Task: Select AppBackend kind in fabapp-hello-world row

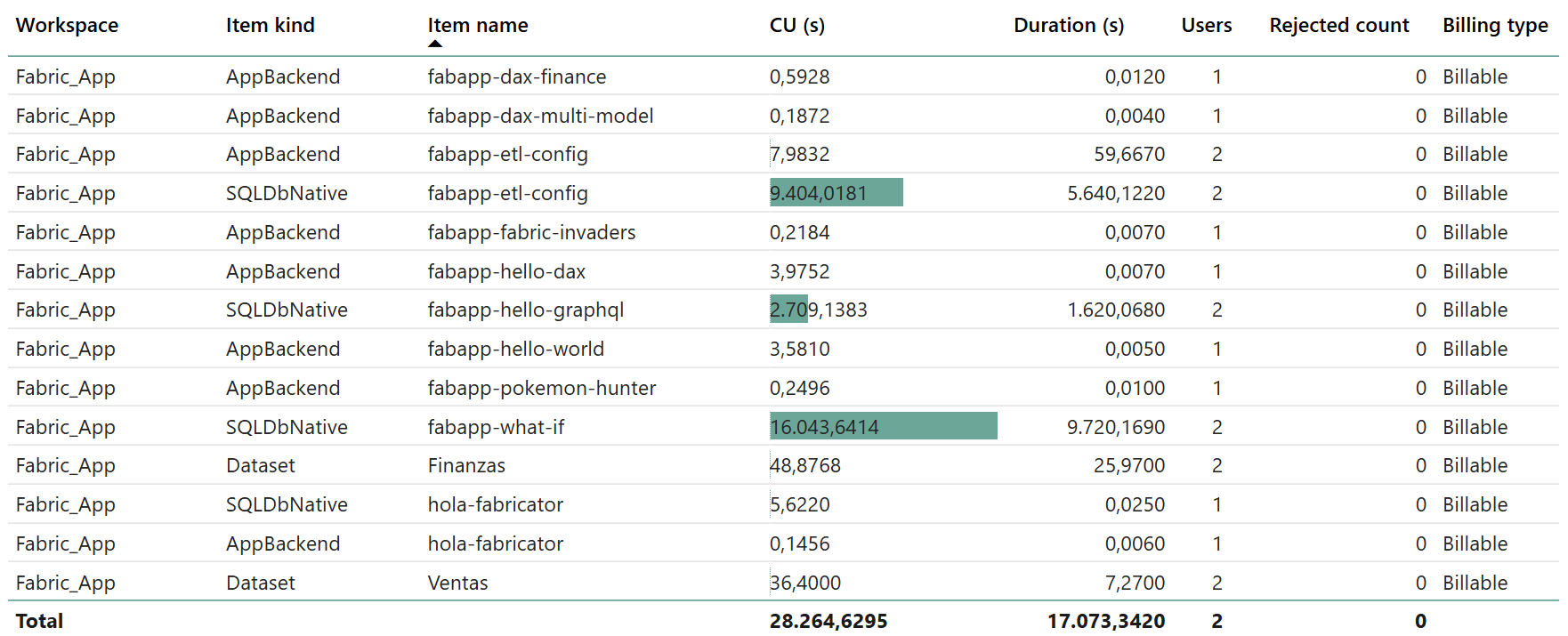Action: (283, 349)
